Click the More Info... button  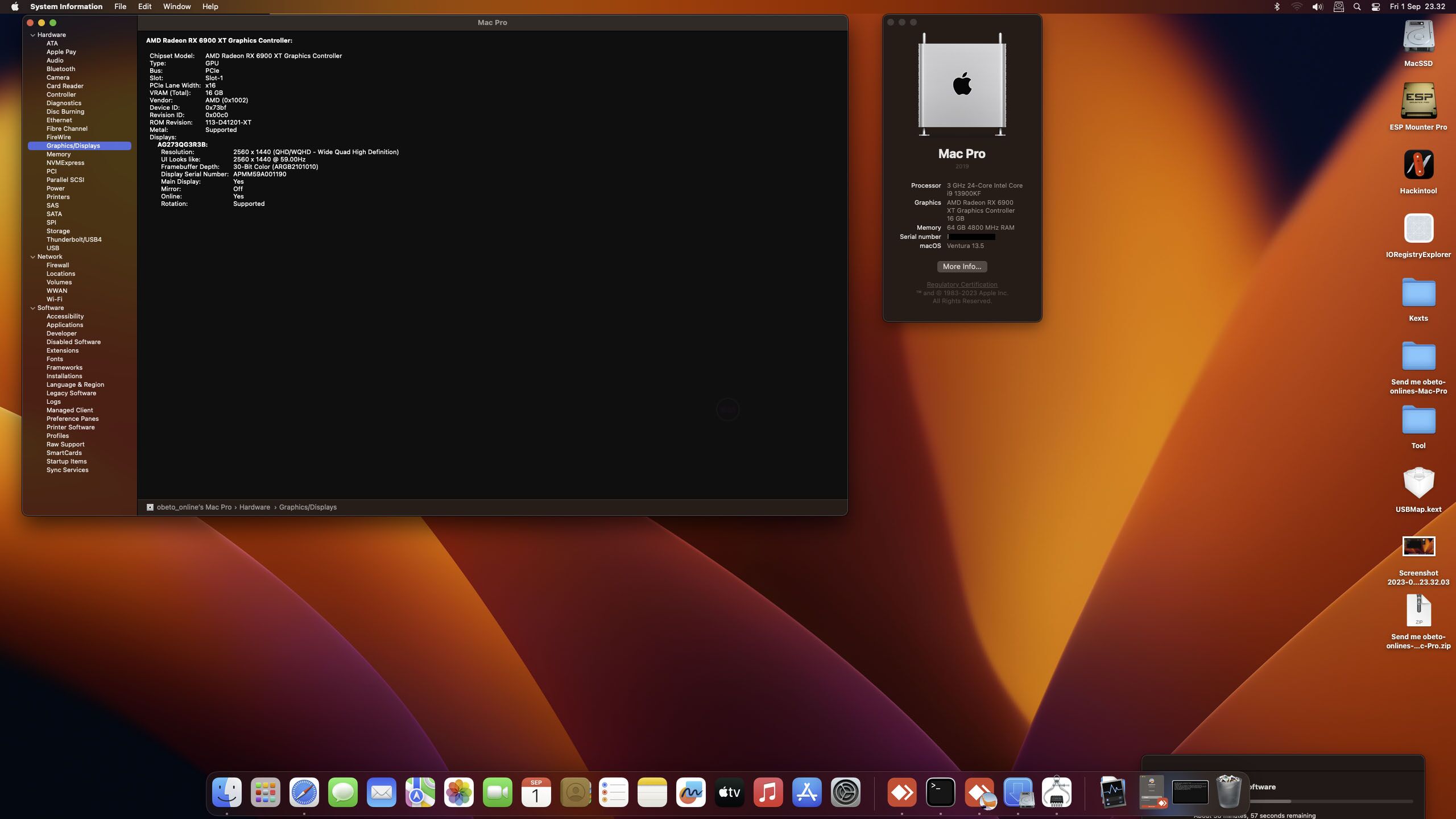[961, 267]
